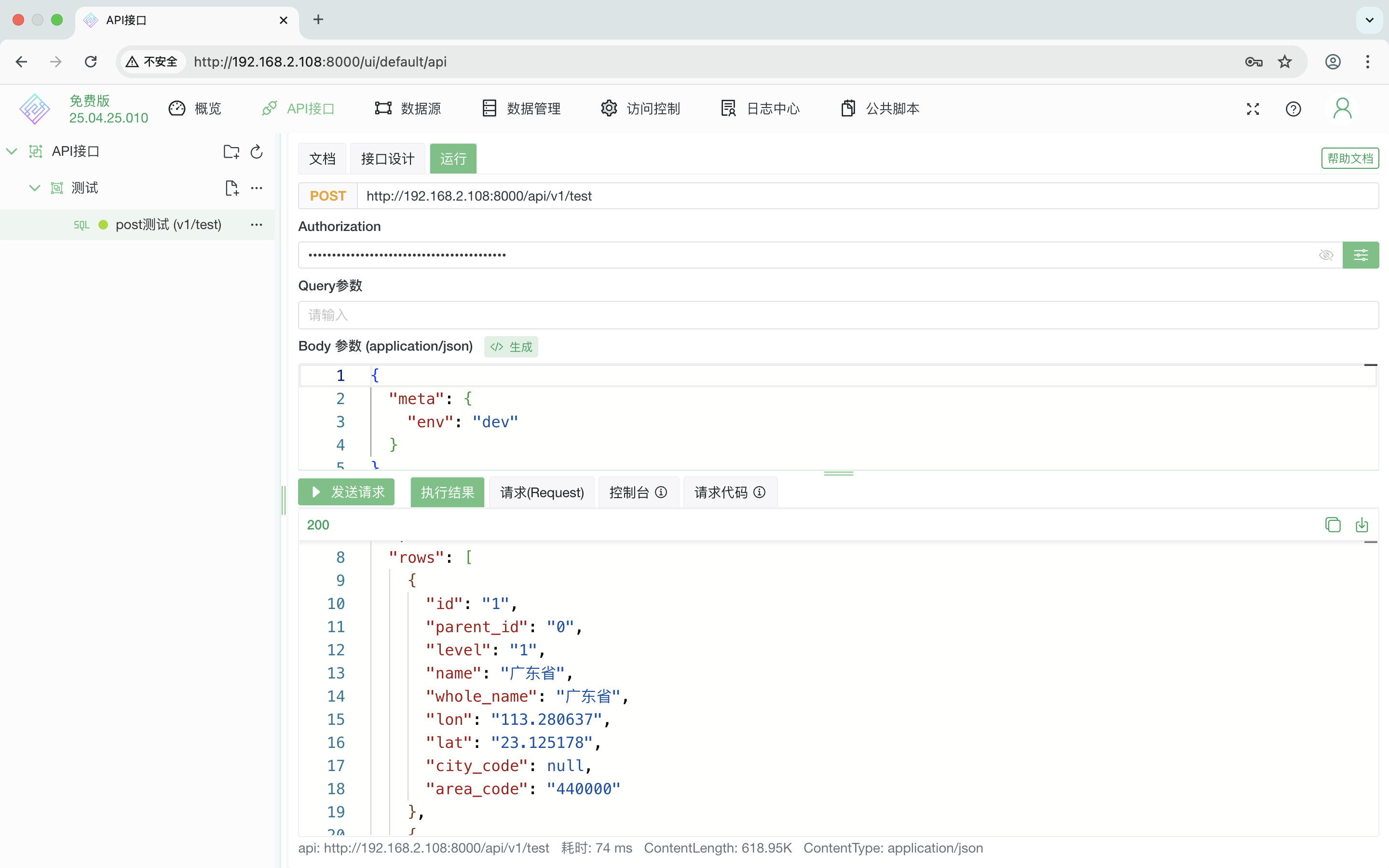Screen dimensions: 1389x868
Task: Open the help question-mark icon
Action: 1293,108
